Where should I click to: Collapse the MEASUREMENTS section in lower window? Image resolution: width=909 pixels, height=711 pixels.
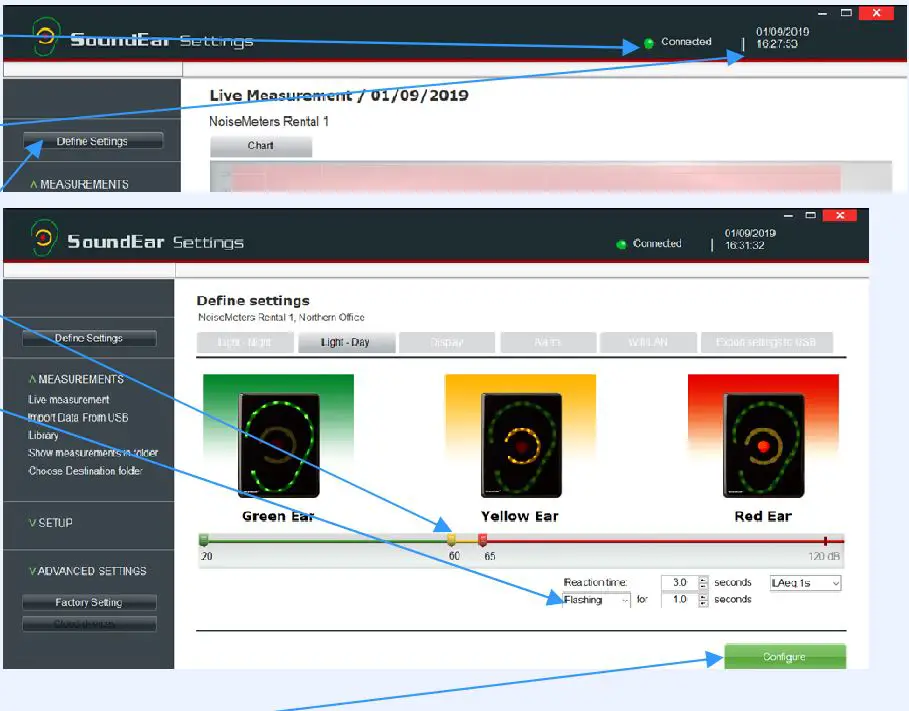point(77,379)
